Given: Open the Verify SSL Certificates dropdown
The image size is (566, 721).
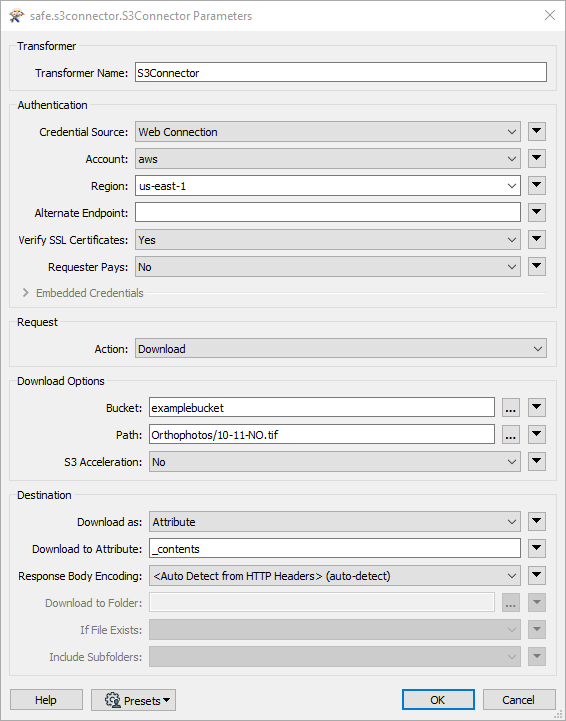Looking at the screenshot, I should (x=328, y=240).
